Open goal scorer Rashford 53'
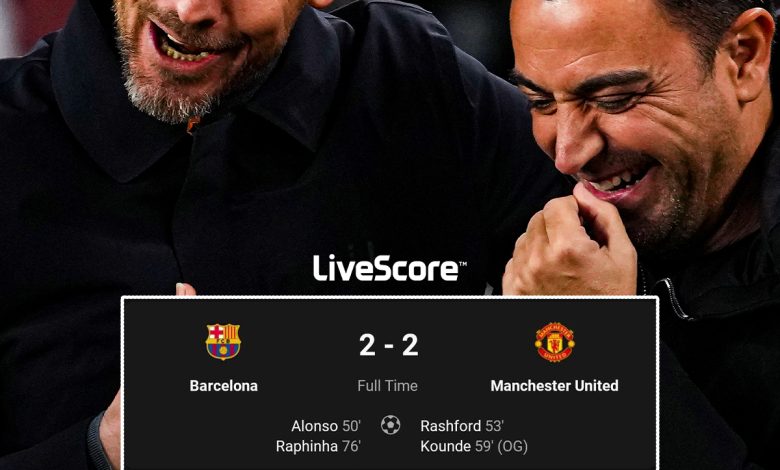Viewport: 780px width, 470px height. 462,426
